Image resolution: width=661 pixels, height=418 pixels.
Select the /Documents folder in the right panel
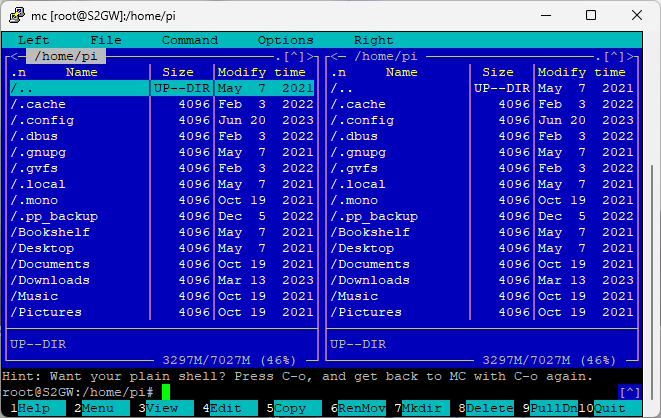pos(369,264)
